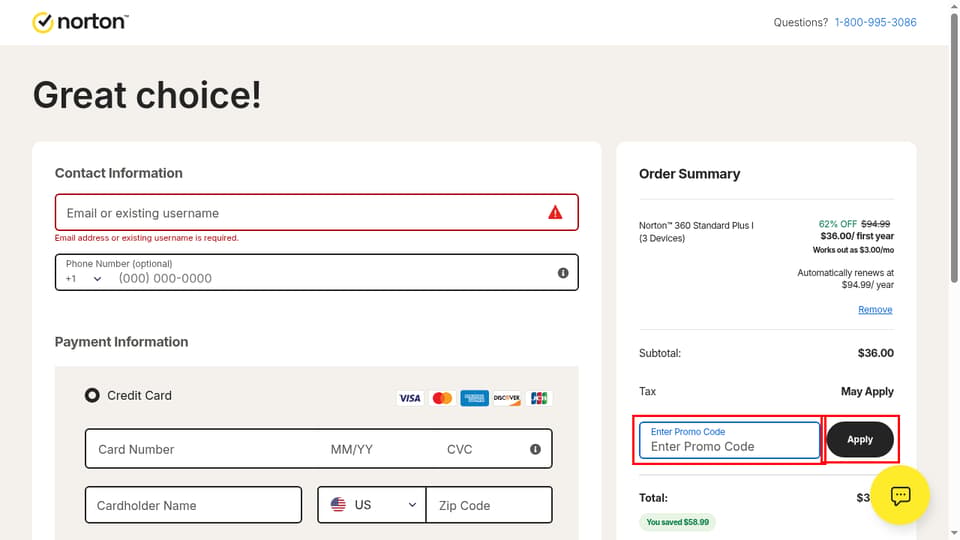Click the JCB card icon
Viewport: 960px width, 540px height.
pos(539,399)
